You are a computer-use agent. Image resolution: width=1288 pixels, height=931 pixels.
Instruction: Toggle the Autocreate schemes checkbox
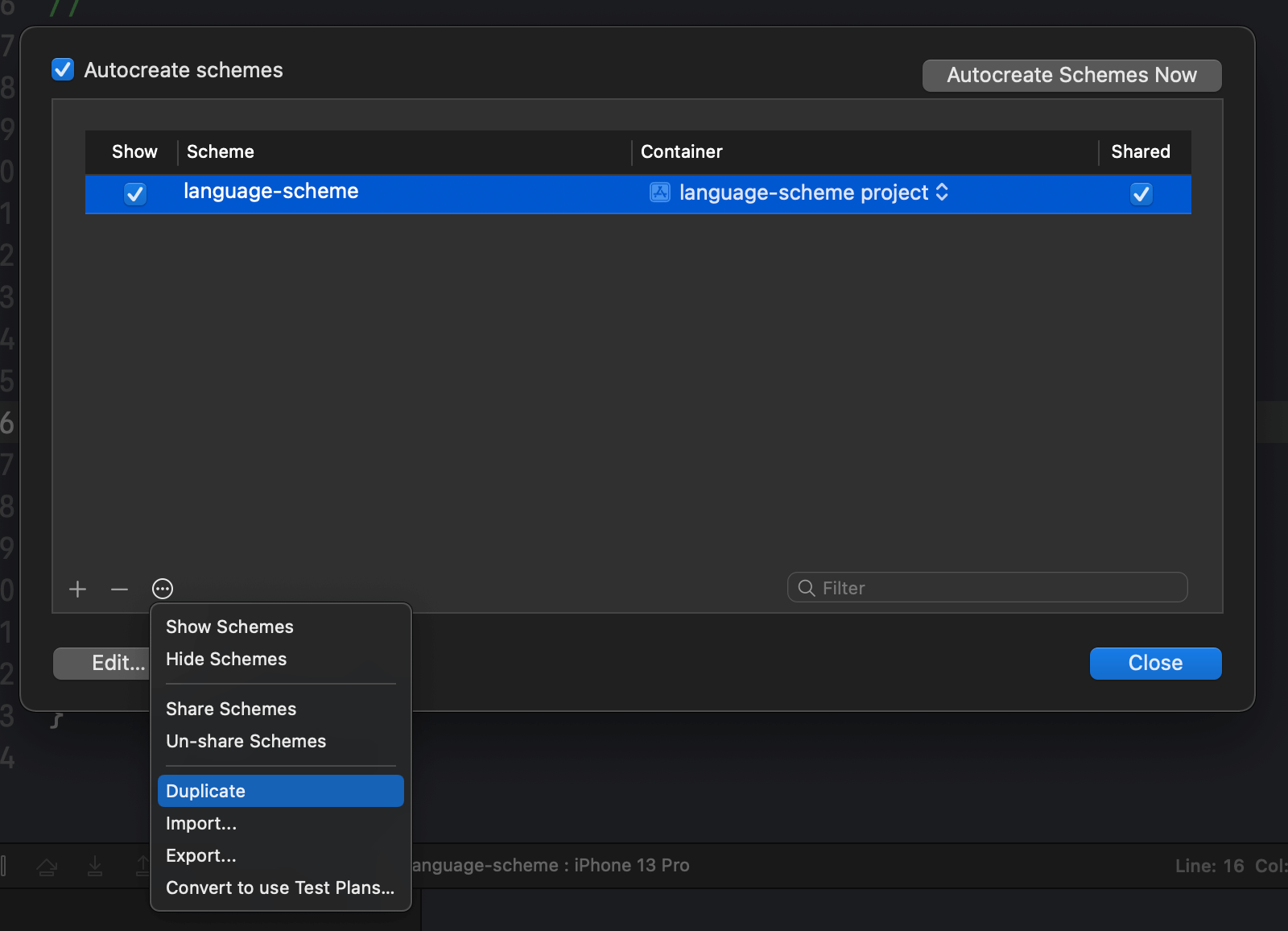click(63, 70)
